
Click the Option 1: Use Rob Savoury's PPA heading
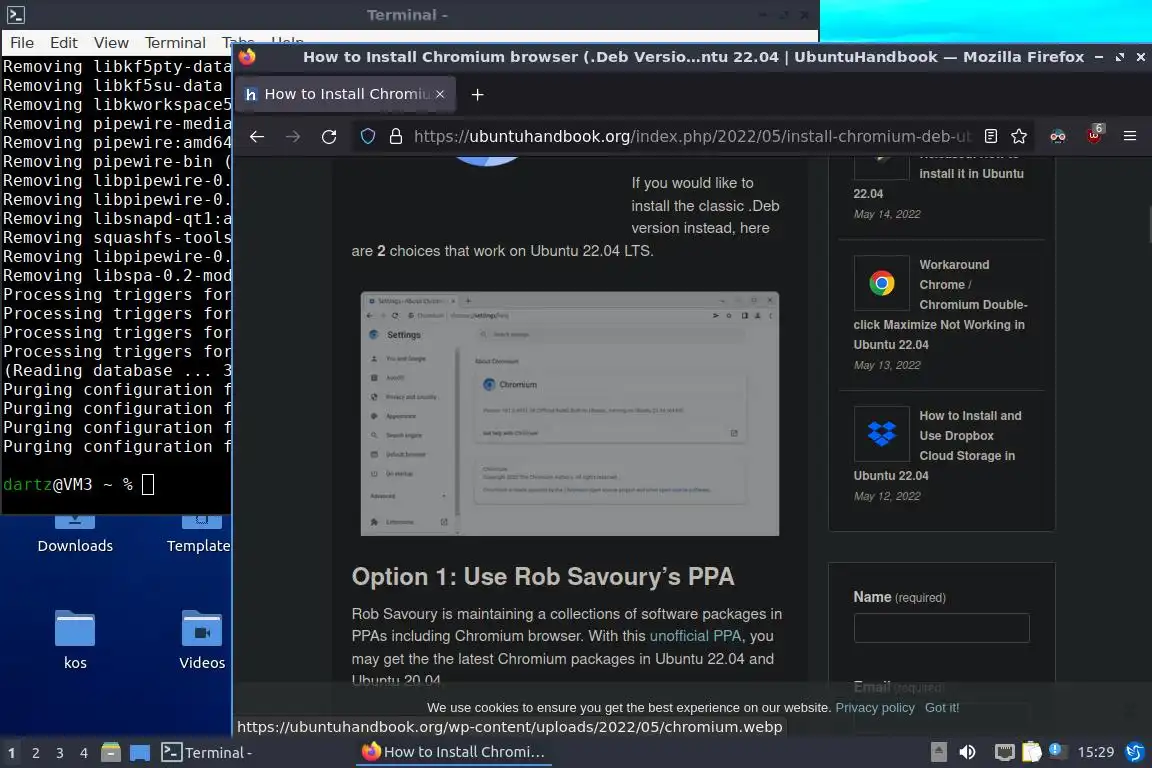coord(543,577)
